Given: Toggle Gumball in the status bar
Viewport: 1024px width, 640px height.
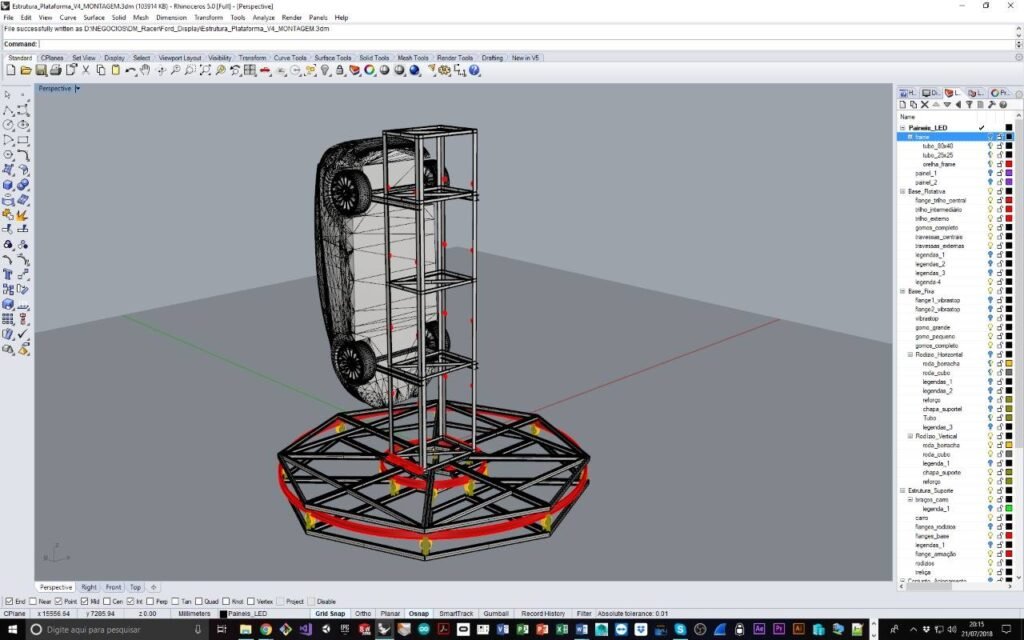Looking at the screenshot, I should (x=496, y=613).
